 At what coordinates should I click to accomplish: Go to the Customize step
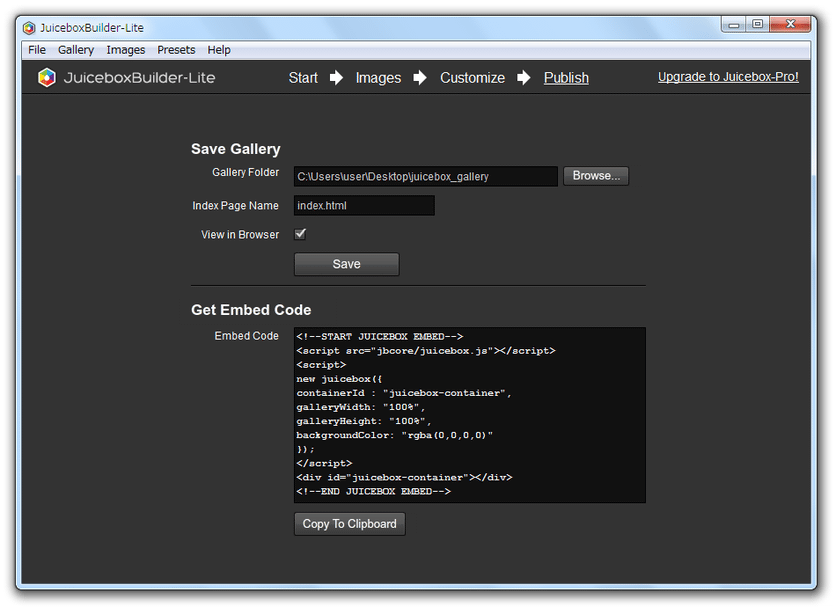pyautogui.click(x=472, y=78)
